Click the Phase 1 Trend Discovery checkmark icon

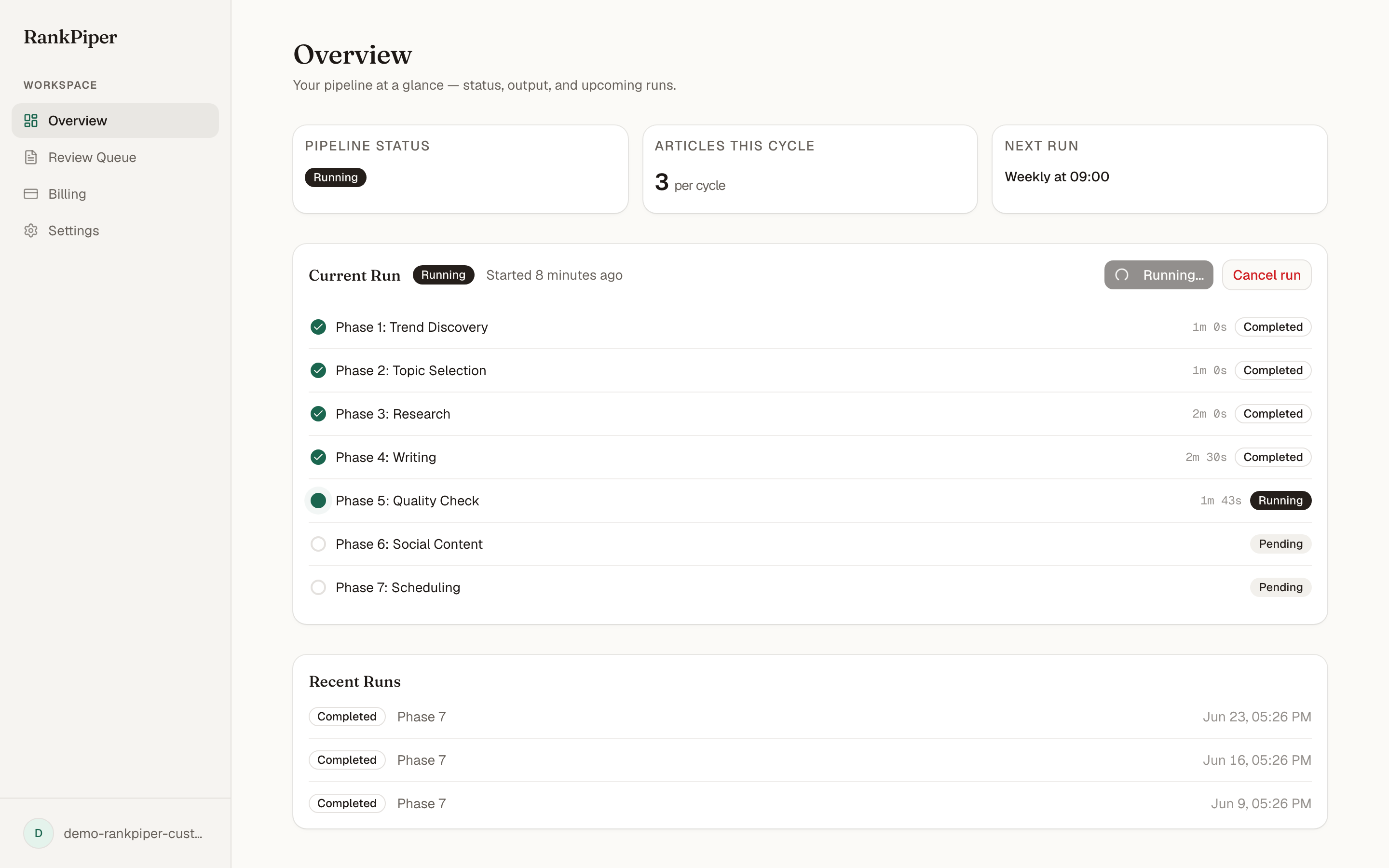coord(318,326)
